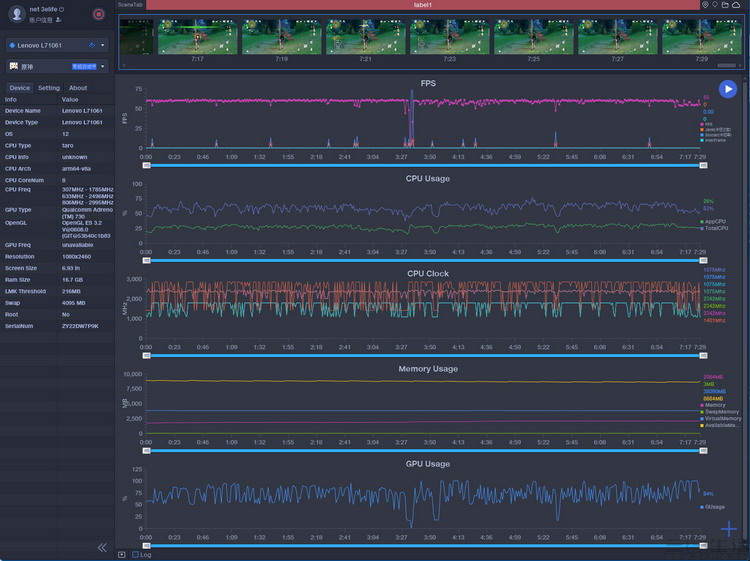
Task: Click left handle of GPU Usage range slider
Action: pyautogui.click(x=147, y=546)
